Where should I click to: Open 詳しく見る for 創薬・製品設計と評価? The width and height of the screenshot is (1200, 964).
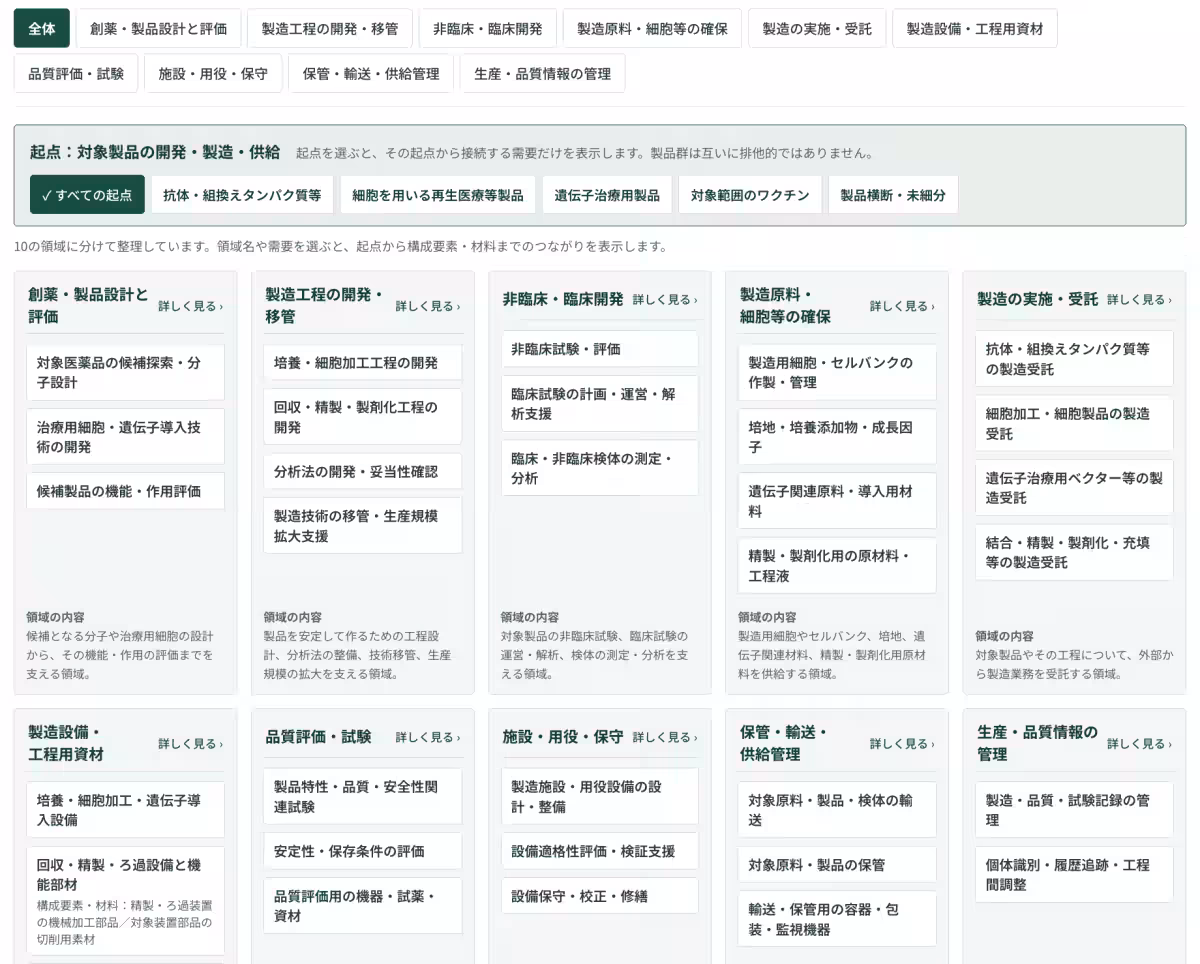pyautogui.click(x=190, y=306)
